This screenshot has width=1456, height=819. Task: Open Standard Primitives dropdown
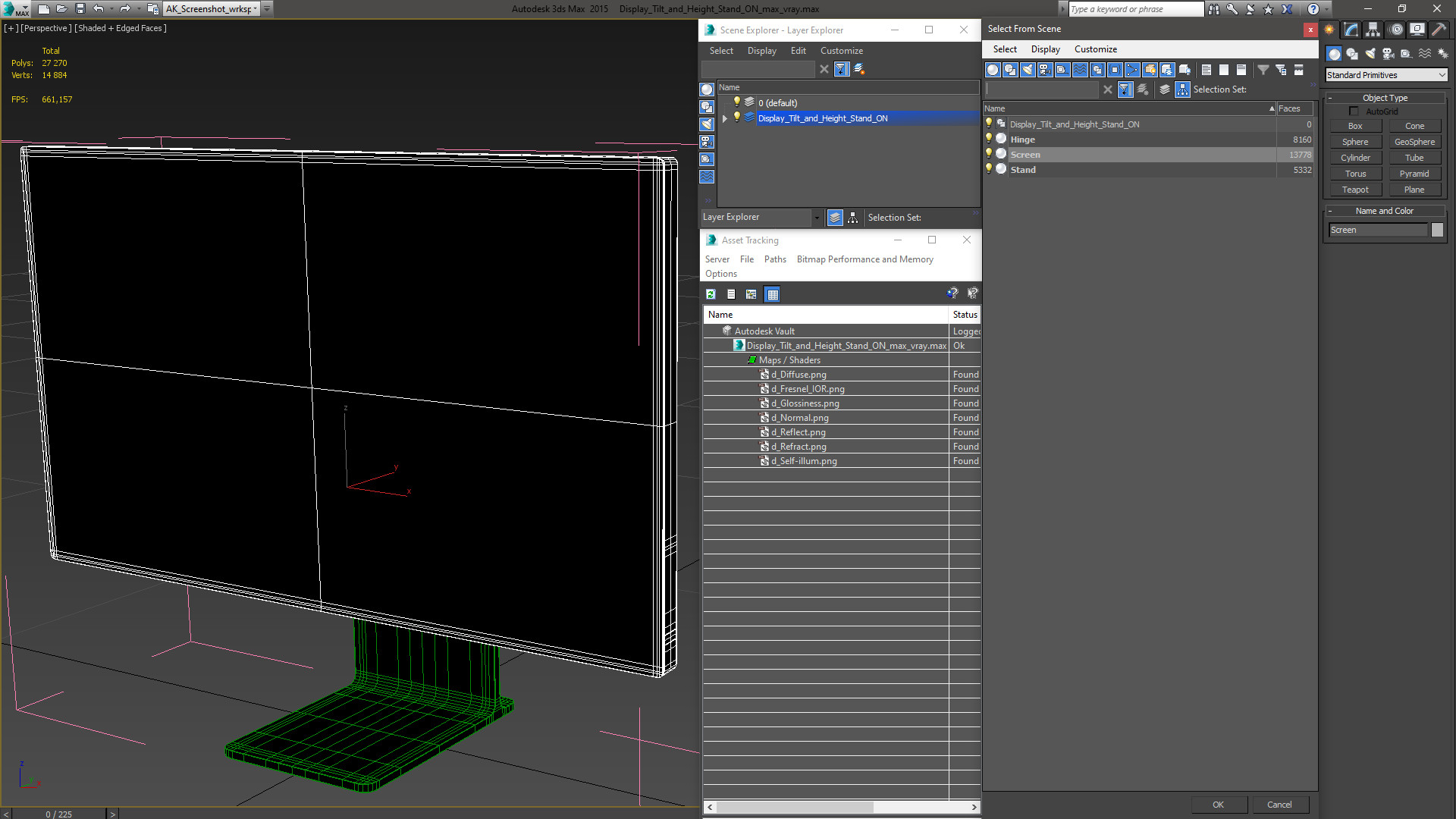1386,75
